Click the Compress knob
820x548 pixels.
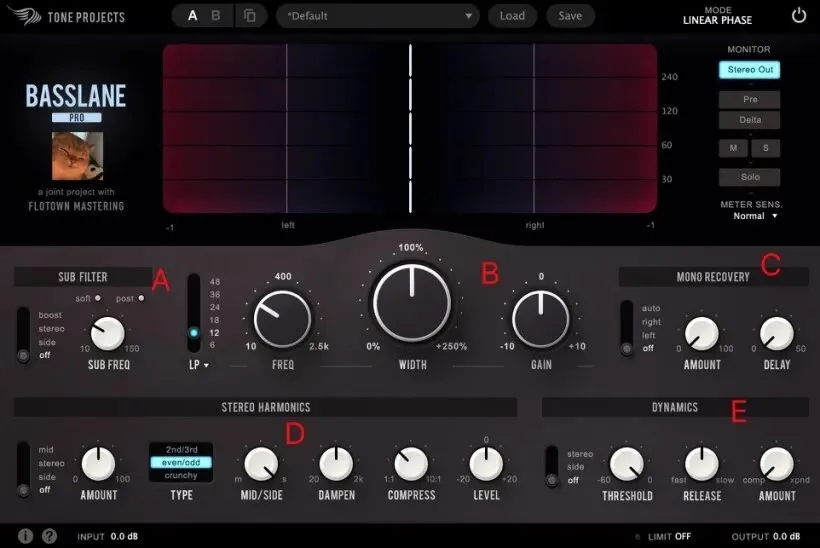click(x=411, y=464)
